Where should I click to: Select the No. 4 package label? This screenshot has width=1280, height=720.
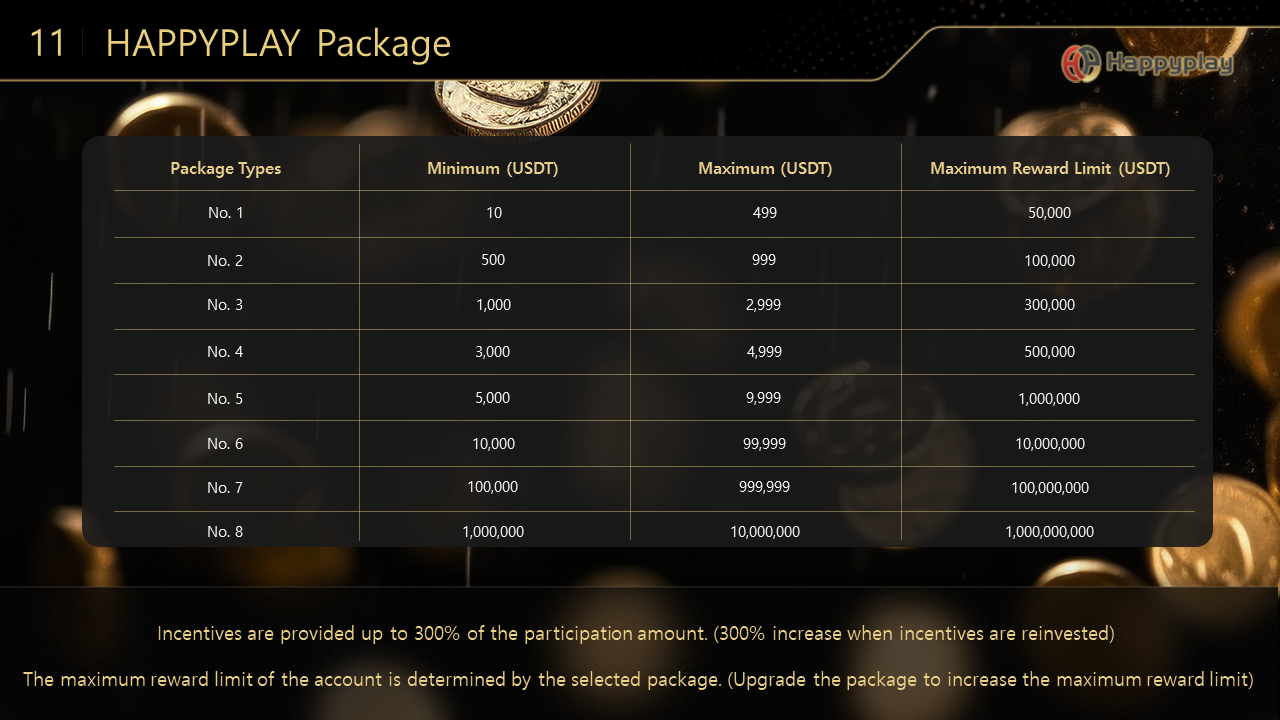225,351
